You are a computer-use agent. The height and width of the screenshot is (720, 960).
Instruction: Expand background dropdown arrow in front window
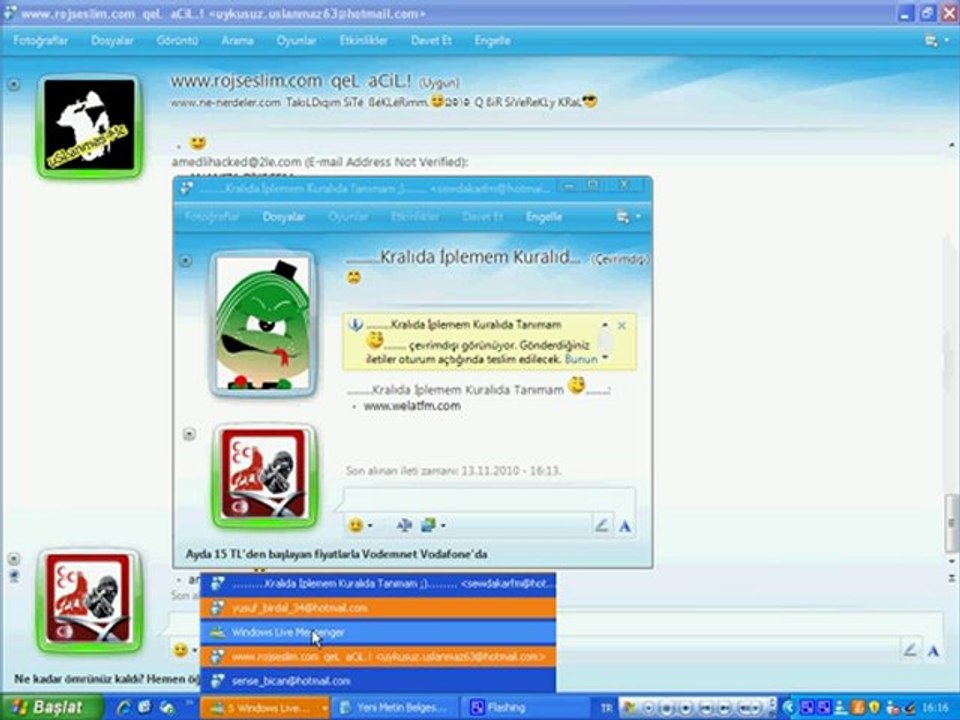443,526
